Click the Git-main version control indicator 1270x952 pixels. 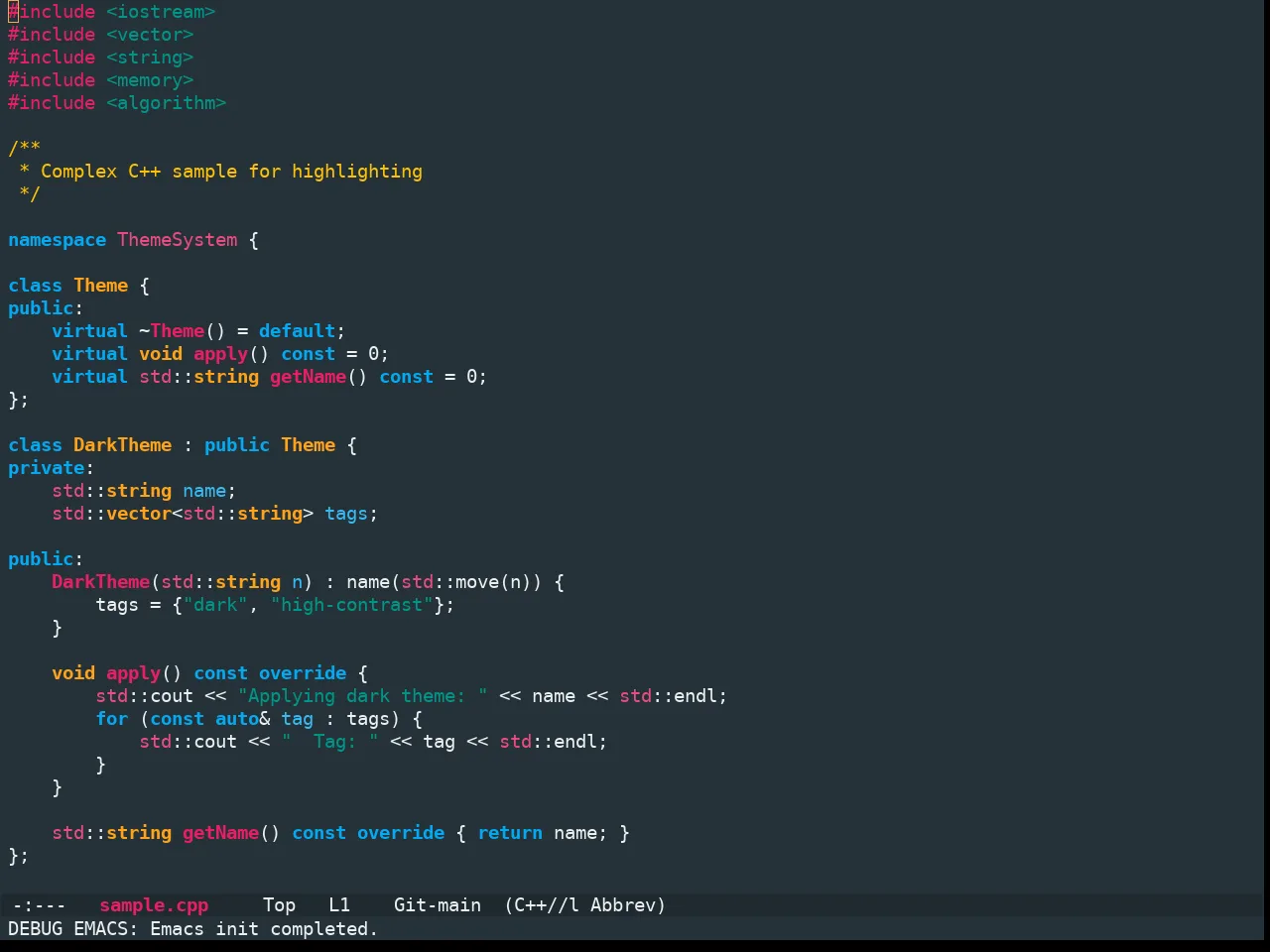(x=438, y=905)
